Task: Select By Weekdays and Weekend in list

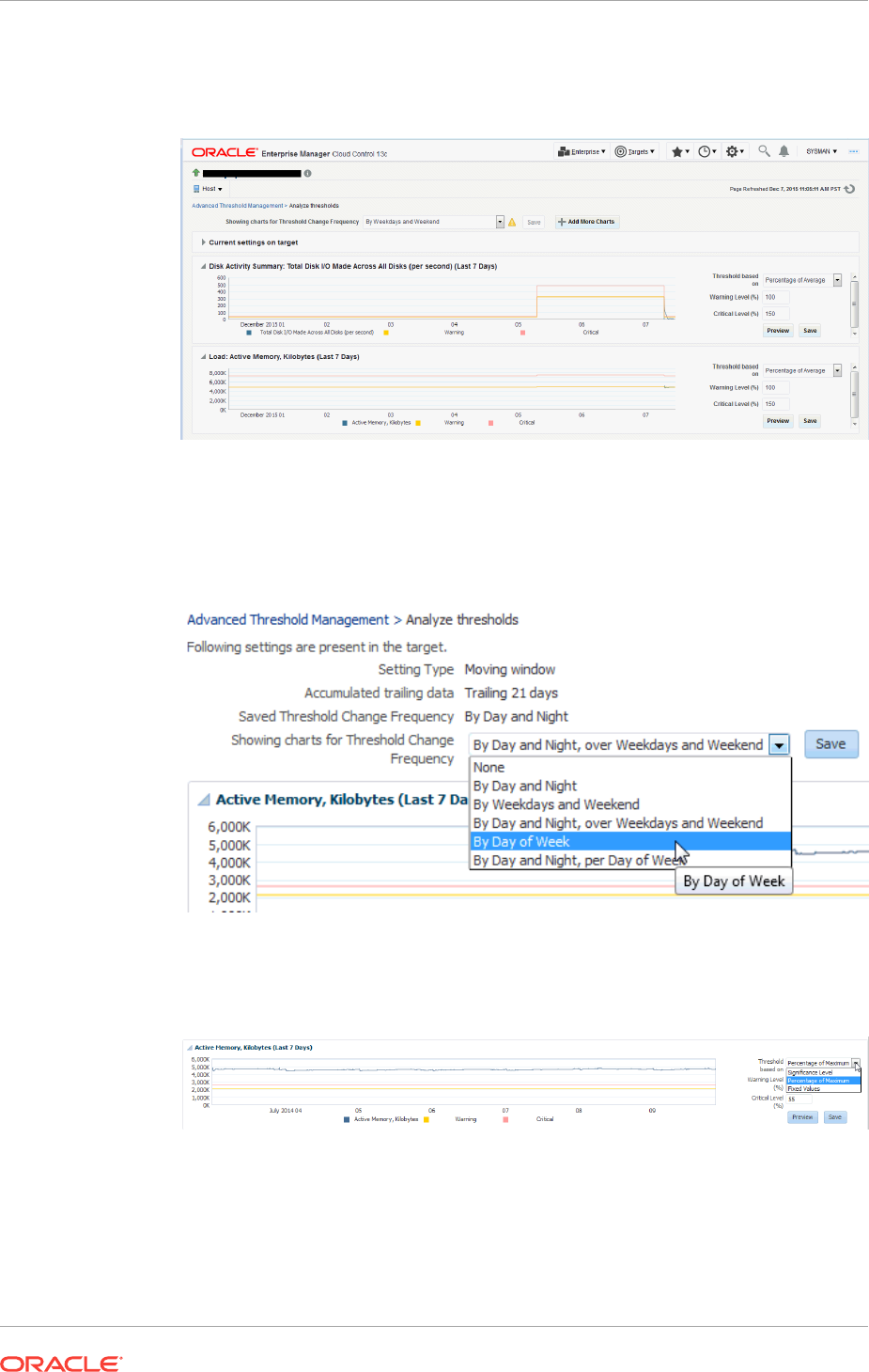Action: point(630,805)
